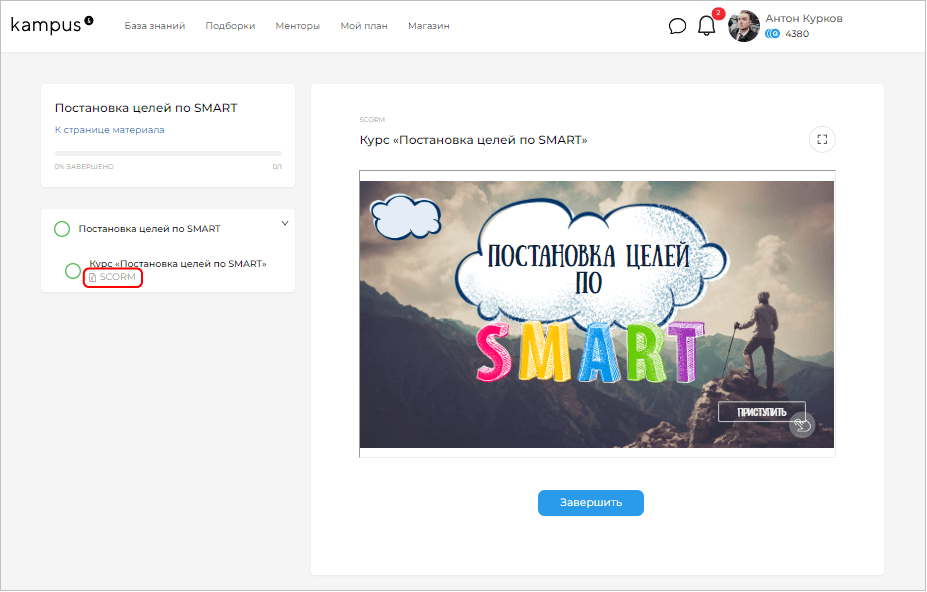Open Менторы menu
The width and height of the screenshot is (927, 592).
pyautogui.click(x=297, y=26)
